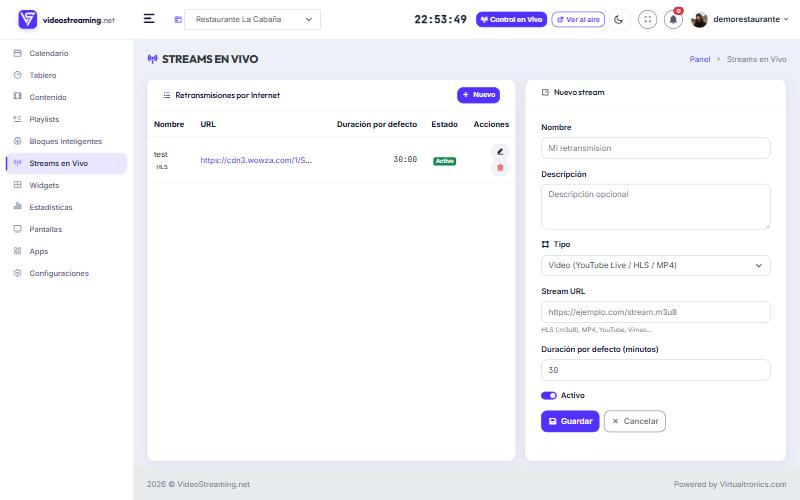Open Restaurante La Cabaña dropdown
This screenshot has height=500, width=800.
pyautogui.click(x=252, y=19)
